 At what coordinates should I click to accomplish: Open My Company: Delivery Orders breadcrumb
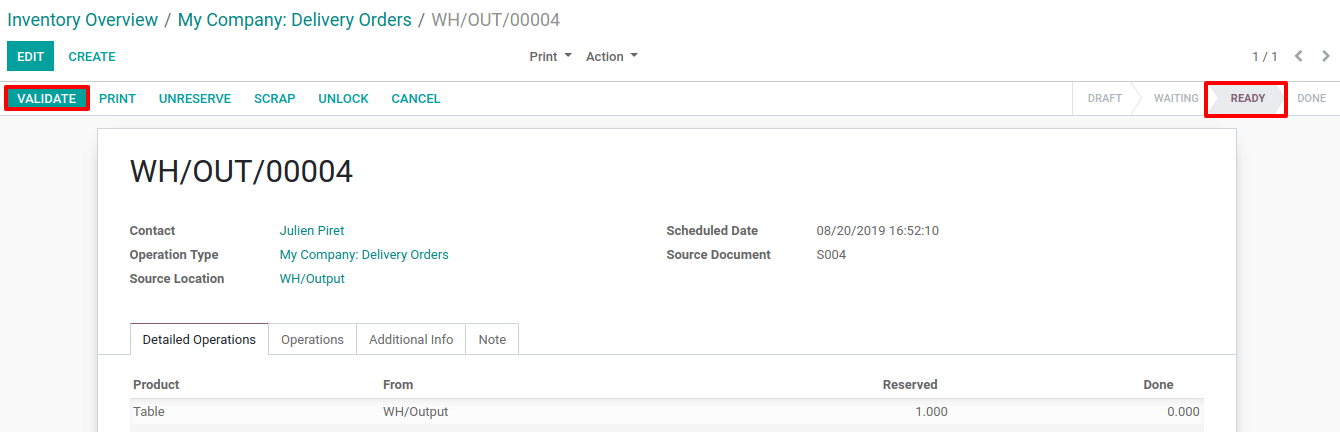[295, 20]
